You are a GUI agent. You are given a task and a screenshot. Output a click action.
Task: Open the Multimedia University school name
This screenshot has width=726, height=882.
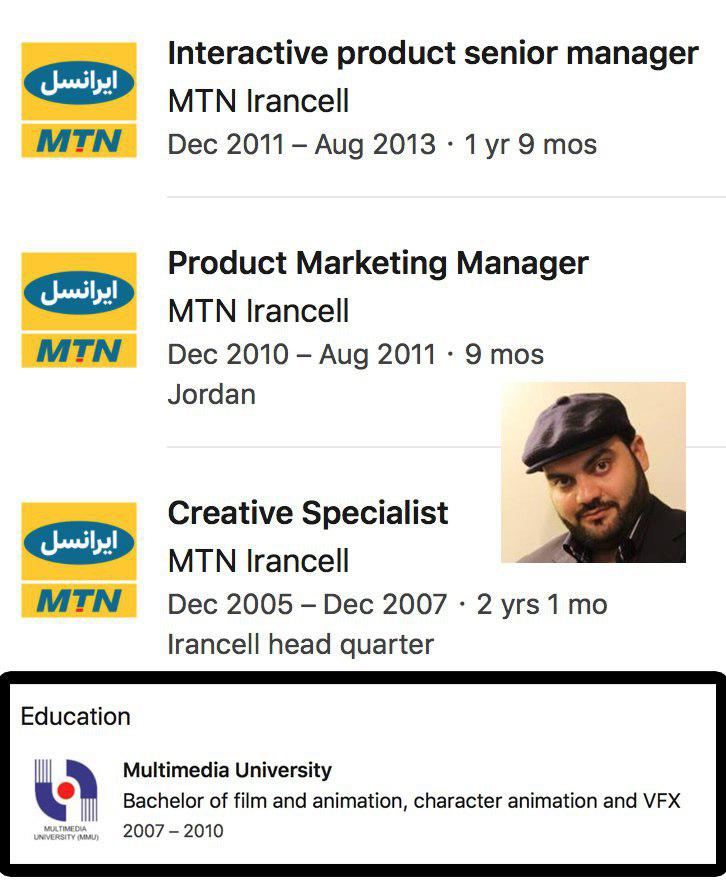227,770
